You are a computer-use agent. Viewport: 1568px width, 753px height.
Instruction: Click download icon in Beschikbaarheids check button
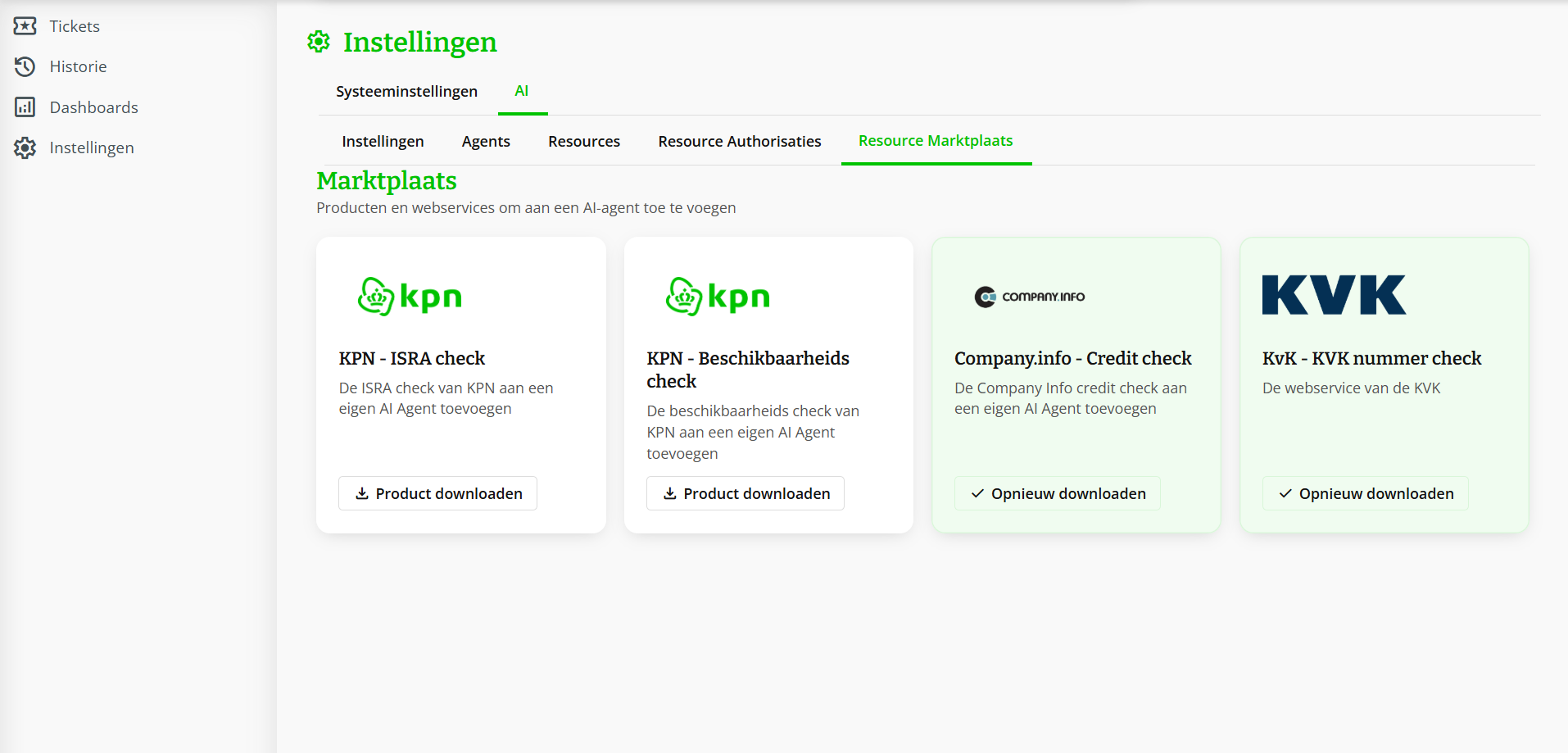tap(670, 493)
